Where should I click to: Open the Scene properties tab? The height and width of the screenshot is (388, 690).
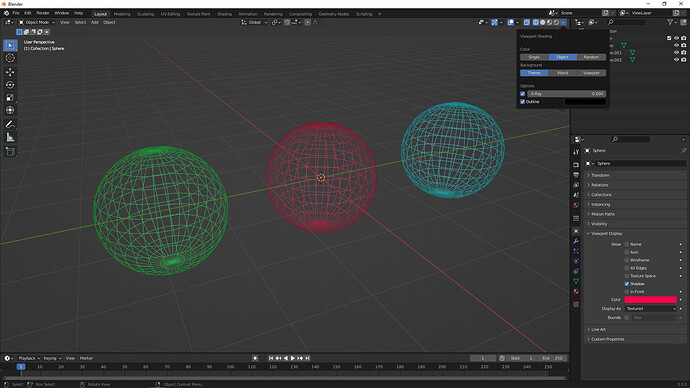tap(576, 195)
